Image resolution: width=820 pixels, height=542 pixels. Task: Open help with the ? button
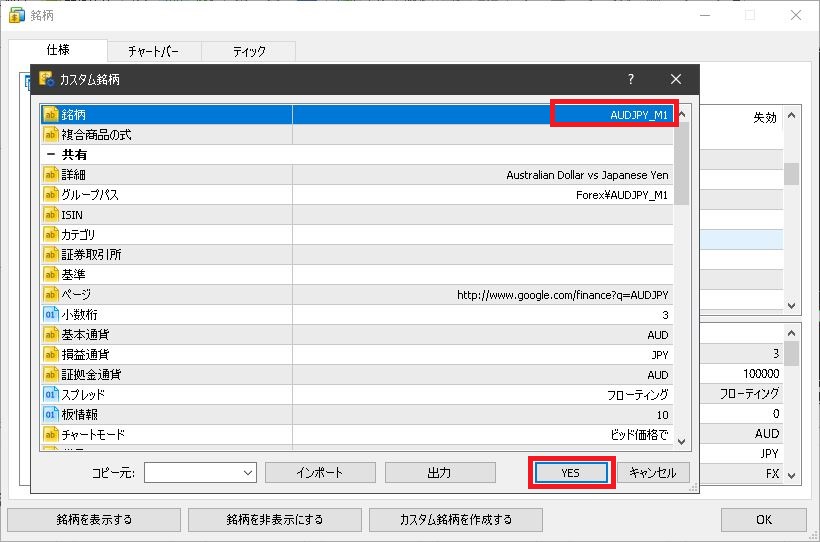[631, 79]
